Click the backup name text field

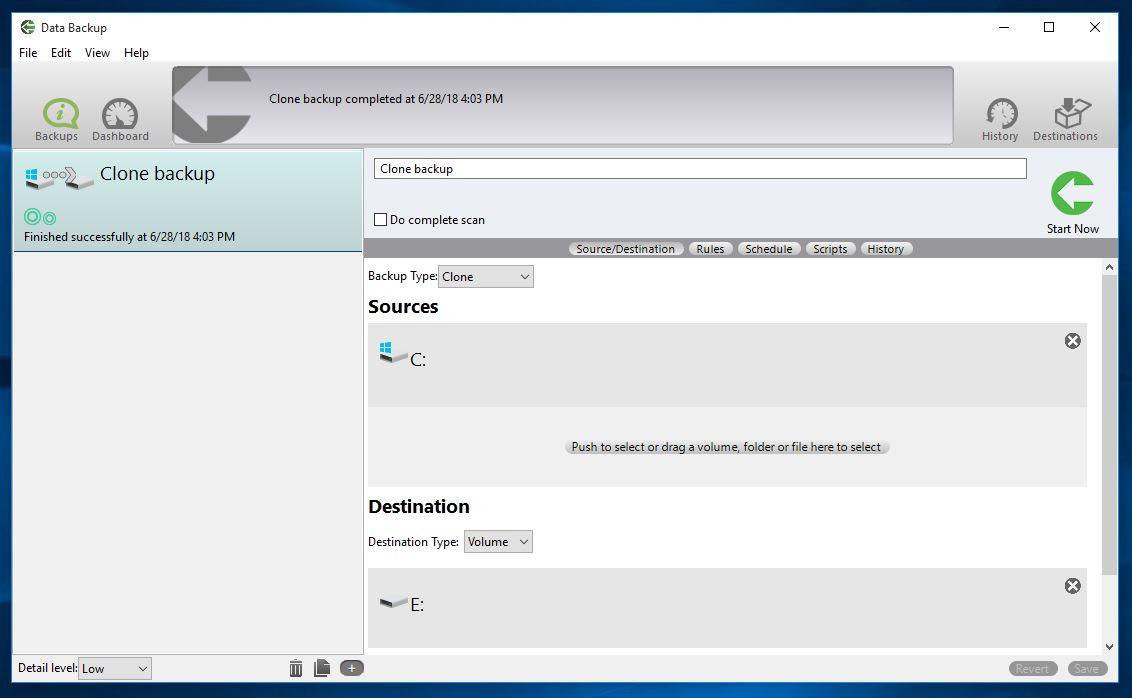700,169
